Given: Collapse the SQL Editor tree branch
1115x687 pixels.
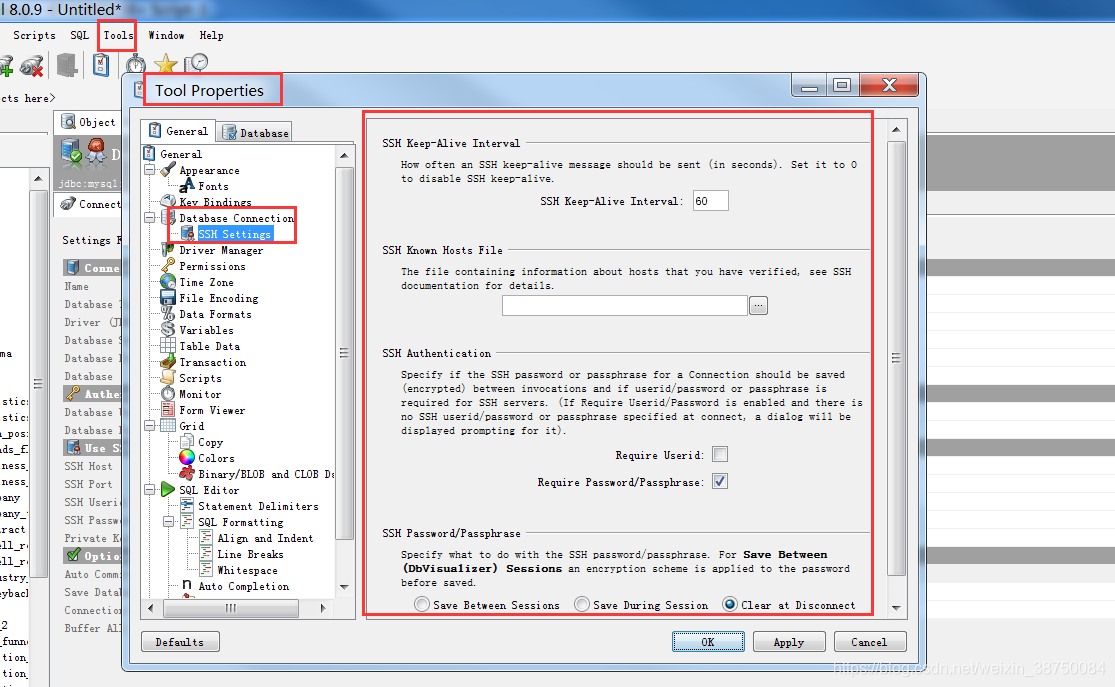Looking at the screenshot, I should tap(150, 490).
